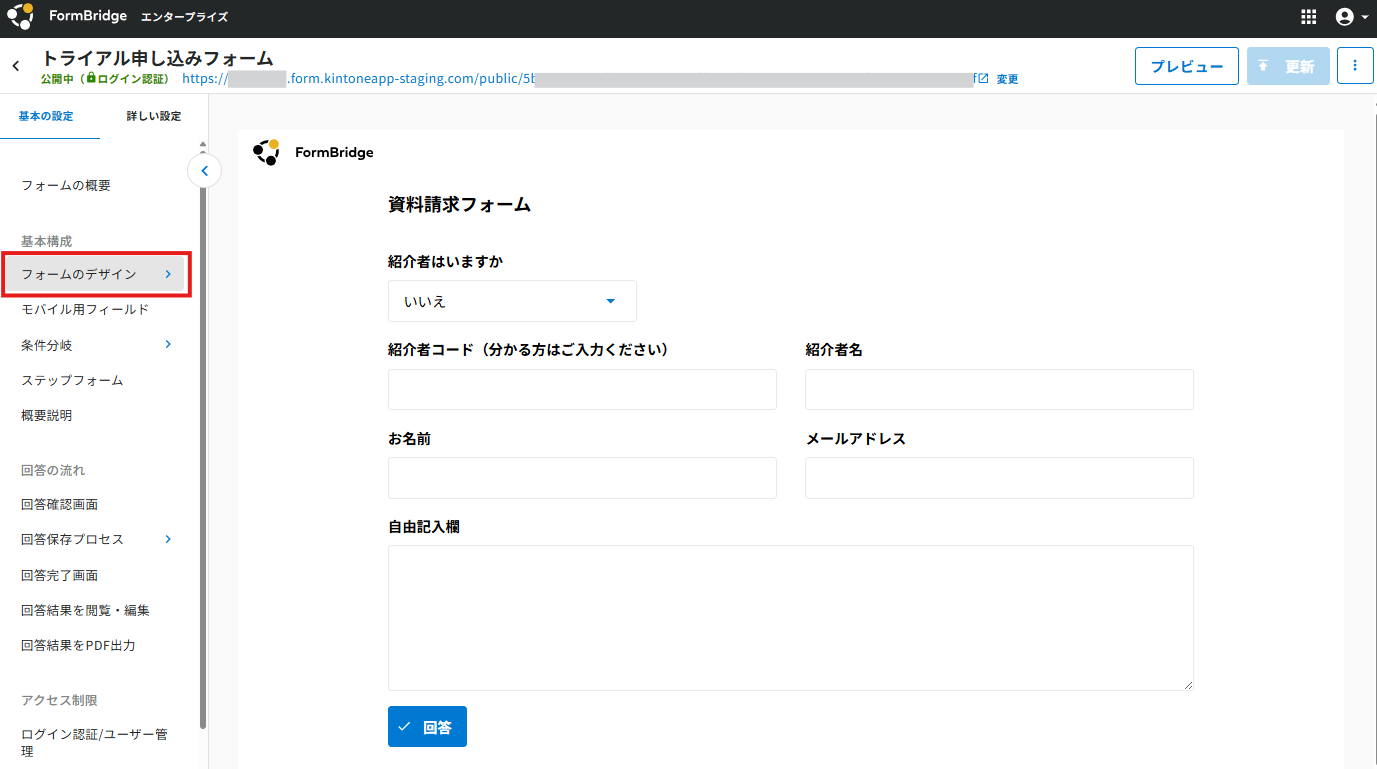Click the 紹介者はいますか field label
The height and width of the screenshot is (769, 1377).
tap(445, 262)
